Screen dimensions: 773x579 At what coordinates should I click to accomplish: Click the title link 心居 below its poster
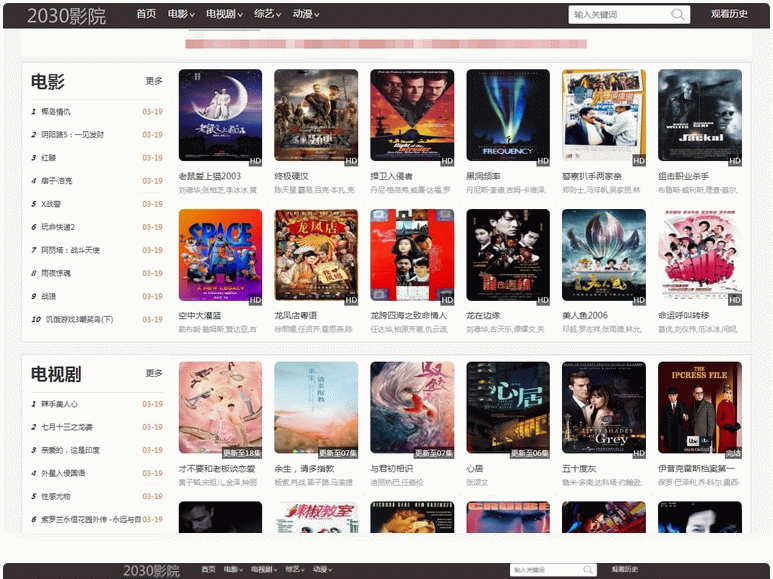[475, 469]
